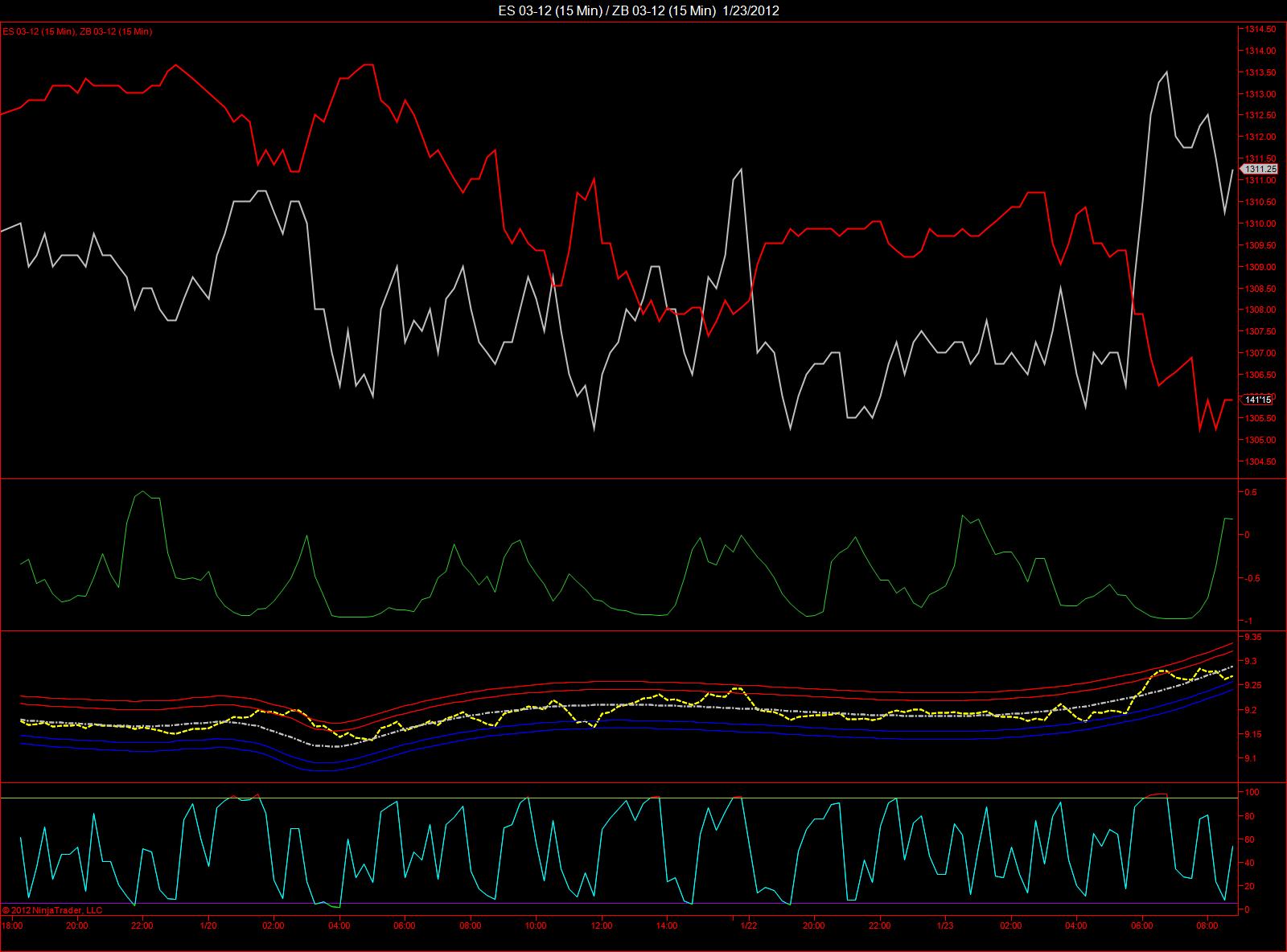Click the 1314.50 price axis label
1287x952 pixels.
[x=1260, y=29]
